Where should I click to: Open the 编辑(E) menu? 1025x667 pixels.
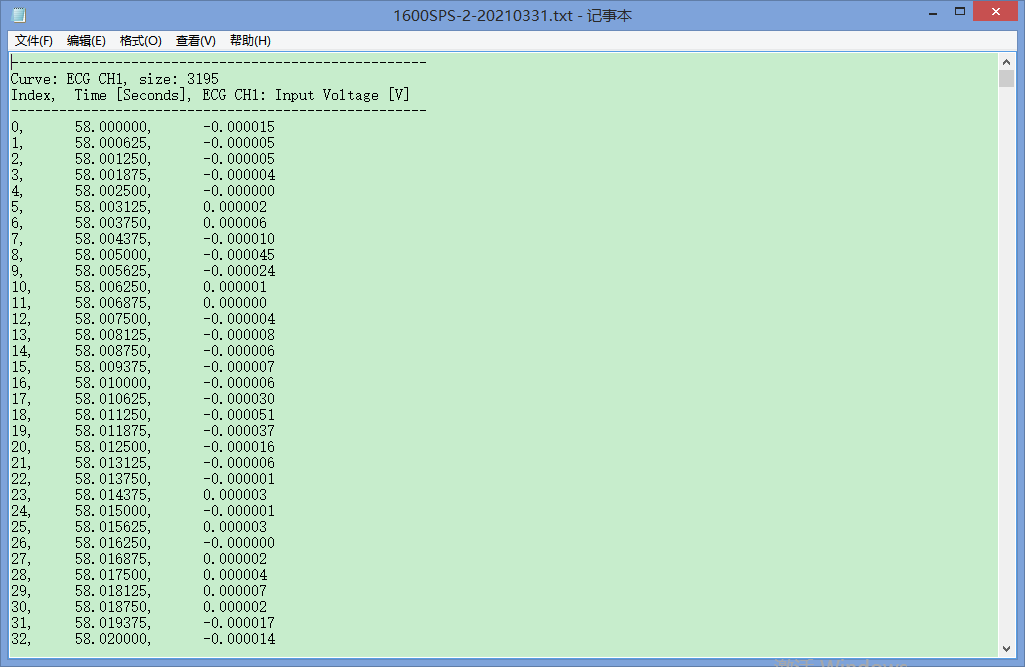[86, 41]
